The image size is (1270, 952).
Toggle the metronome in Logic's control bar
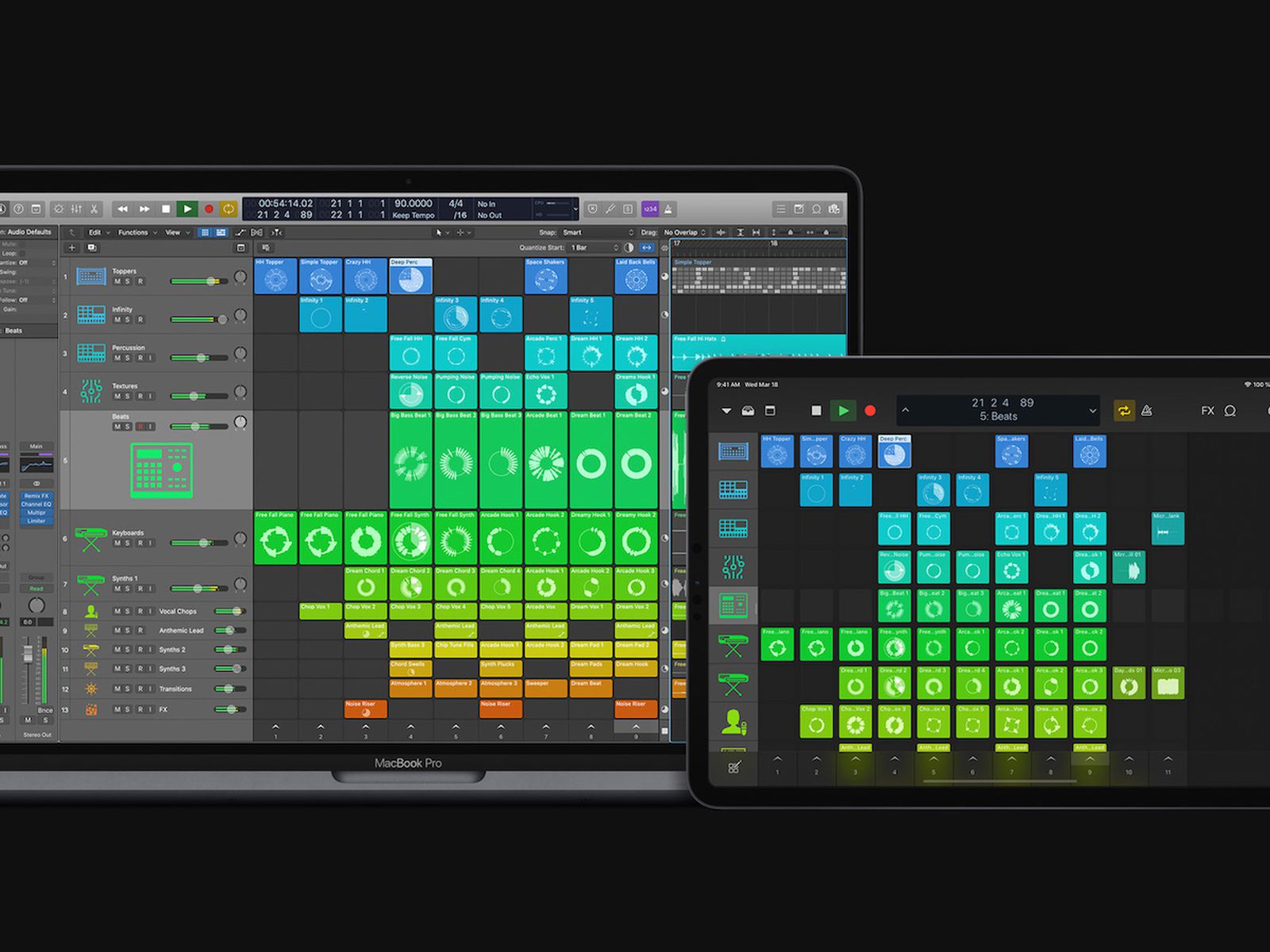[x=668, y=209]
